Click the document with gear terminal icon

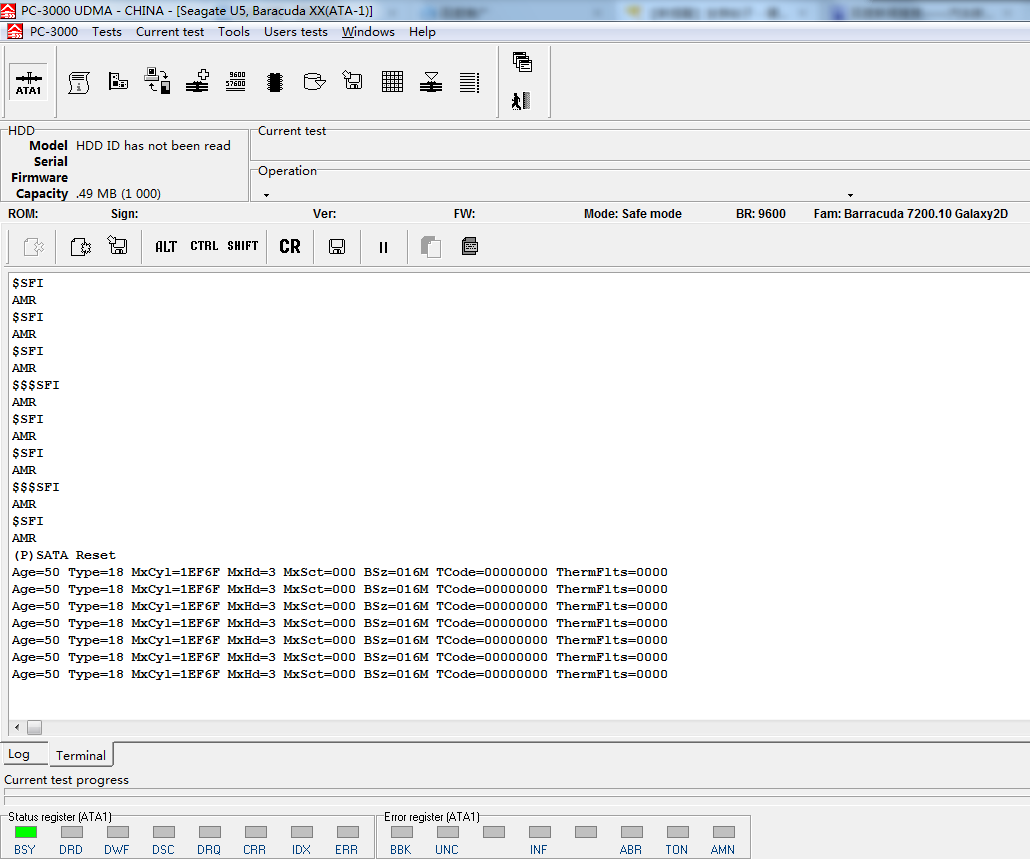(x=80, y=247)
